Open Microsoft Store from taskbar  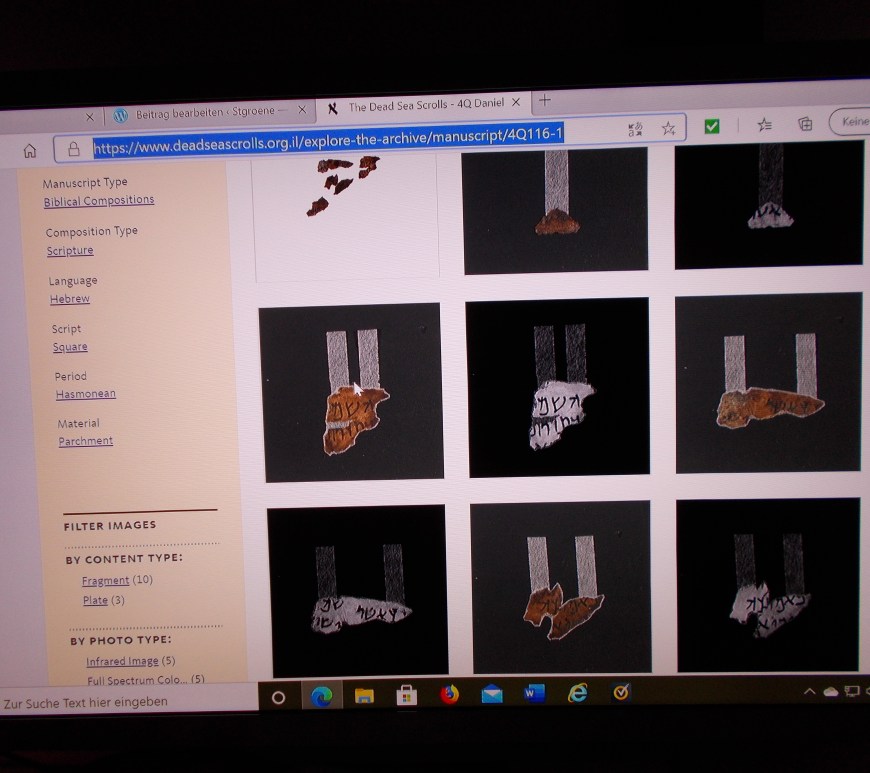(406, 696)
